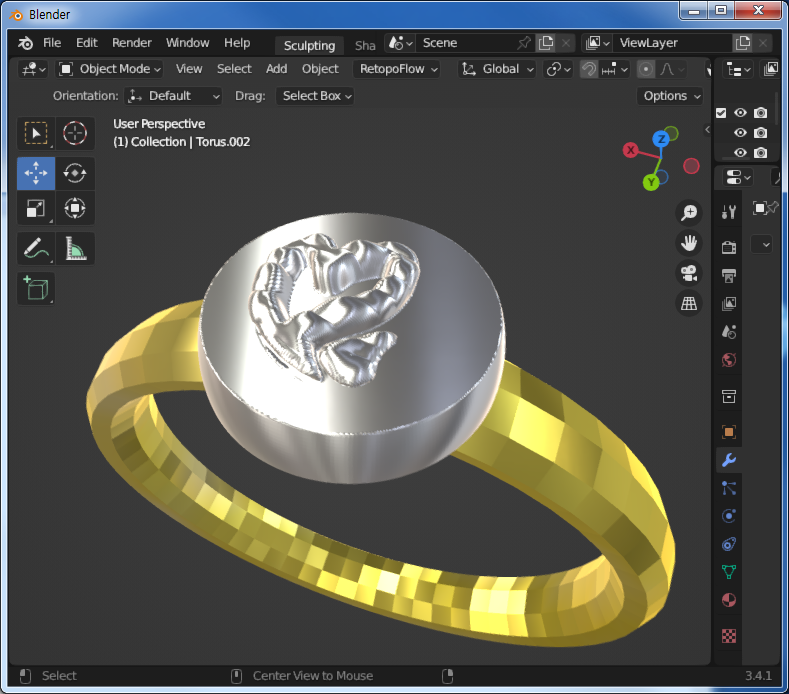Open the Object Mode dropdown
The height and width of the screenshot is (694, 789).
(110, 69)
